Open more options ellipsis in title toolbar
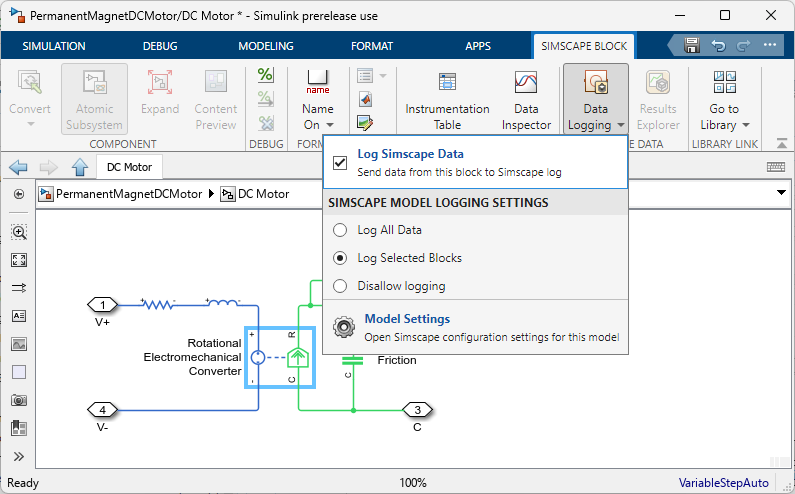The image size is (795, 494). click(x=770, y=45)
